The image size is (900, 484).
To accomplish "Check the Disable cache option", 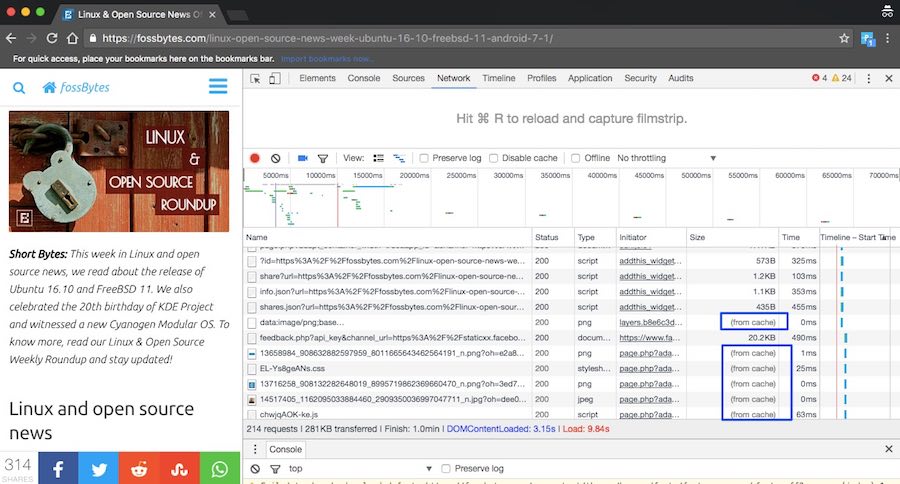I will [x=494, y=158].
